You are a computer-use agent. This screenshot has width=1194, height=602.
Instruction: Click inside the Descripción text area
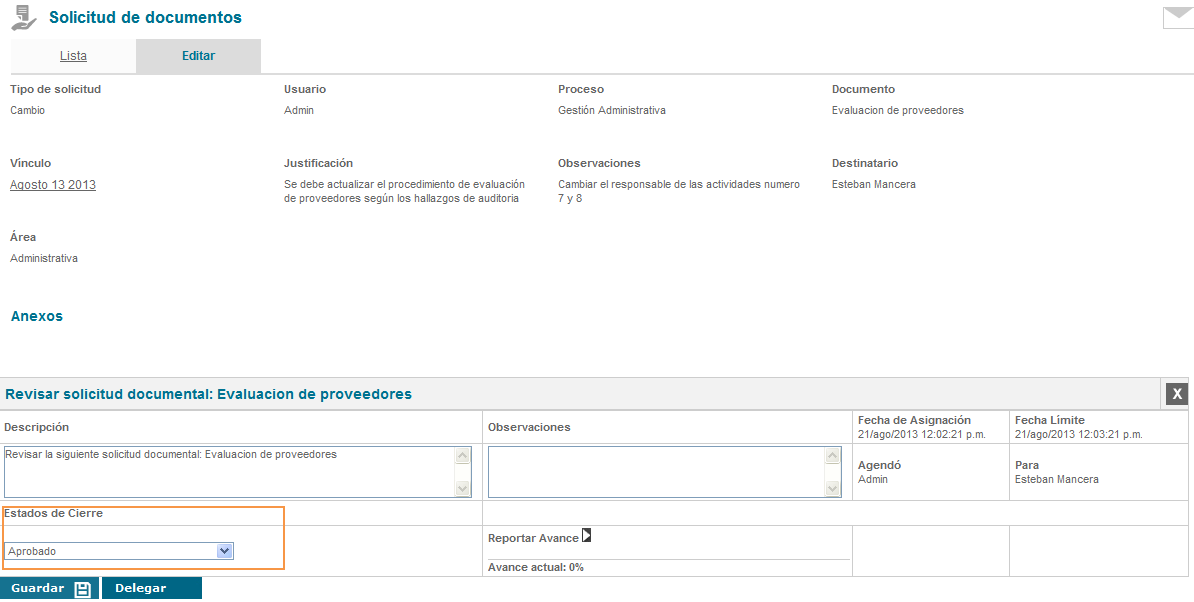[229, 472]
